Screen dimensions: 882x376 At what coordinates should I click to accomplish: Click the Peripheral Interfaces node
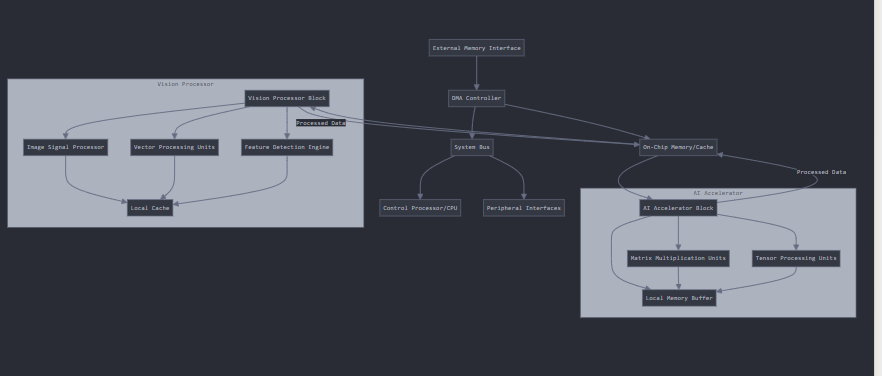coord(524,208)
